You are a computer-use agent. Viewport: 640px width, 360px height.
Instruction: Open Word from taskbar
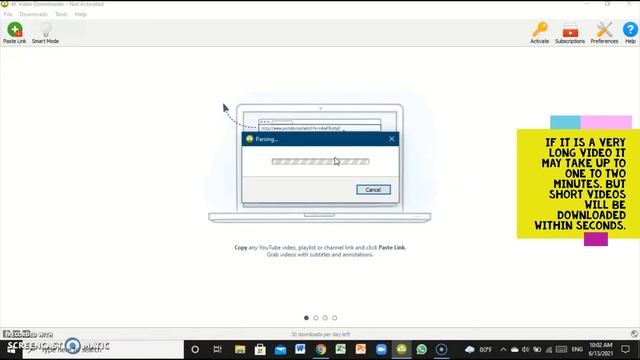coord(300,349)
